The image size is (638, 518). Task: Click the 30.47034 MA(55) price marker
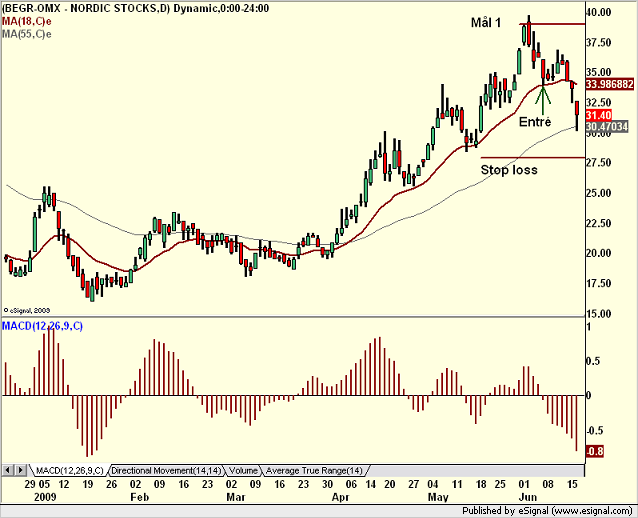click(607, 127)
